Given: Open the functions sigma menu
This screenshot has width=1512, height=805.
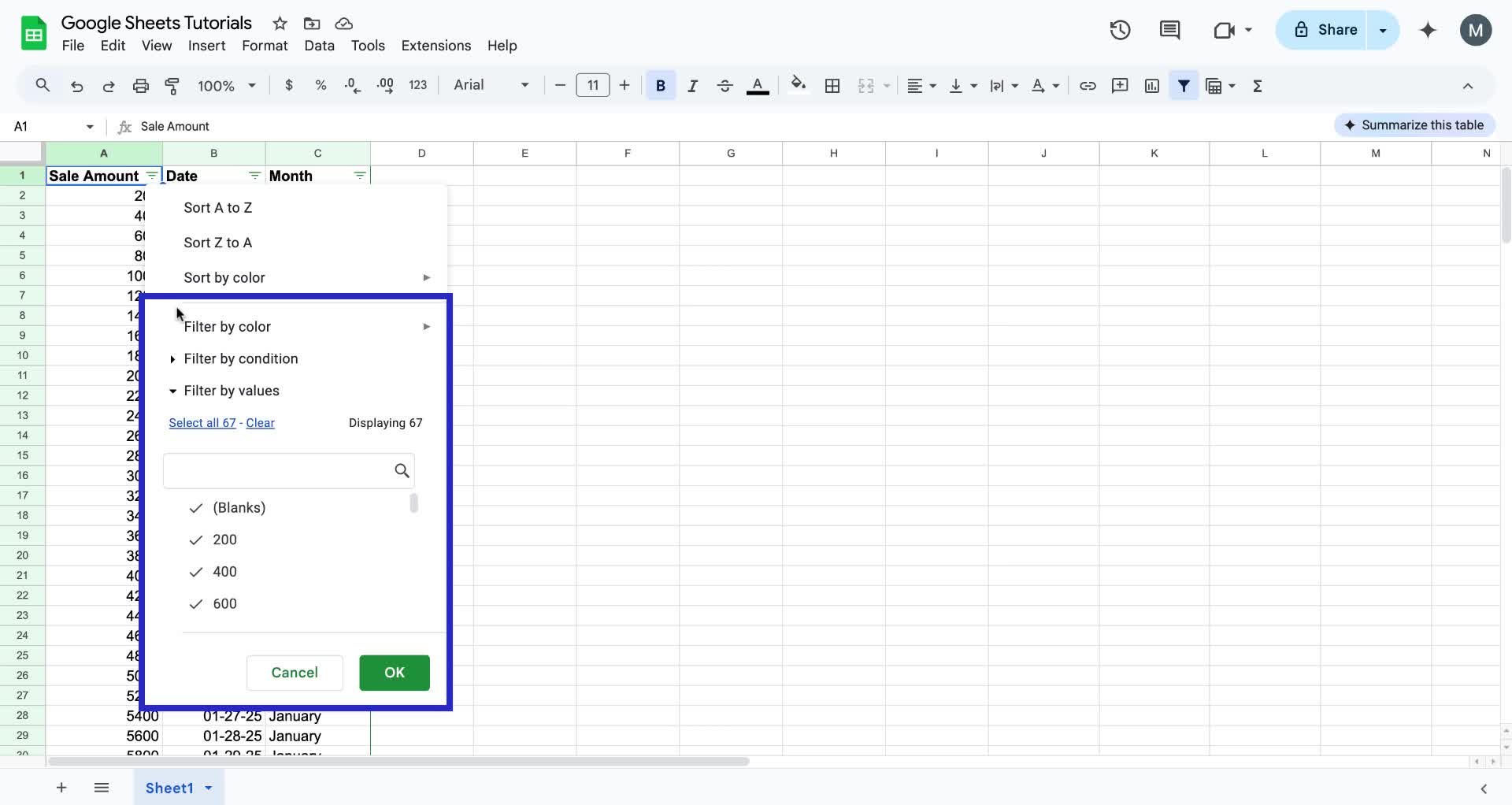Looking at the screenshot, I should click(1258, 86).
